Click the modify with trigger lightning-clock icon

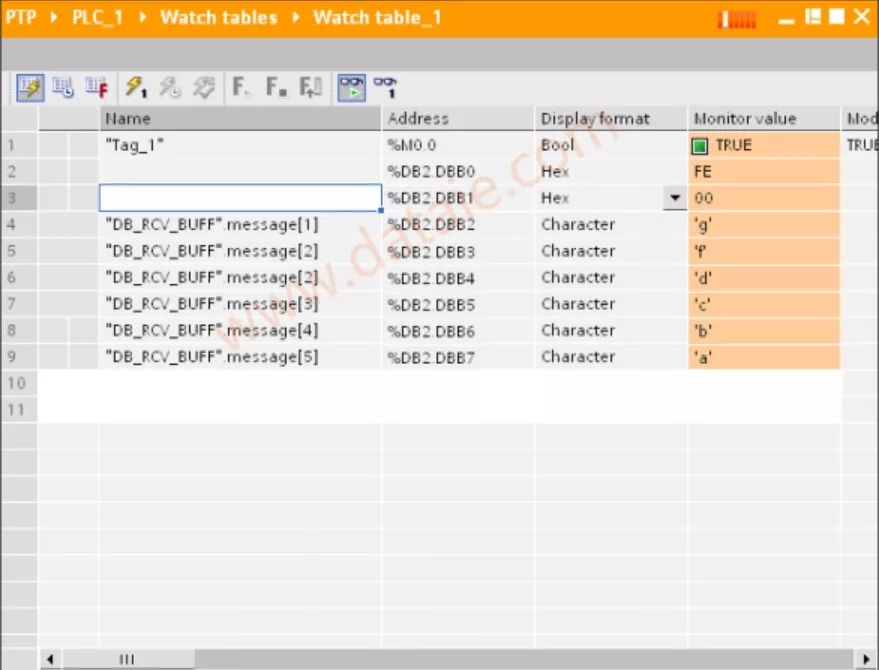(170, 87)
